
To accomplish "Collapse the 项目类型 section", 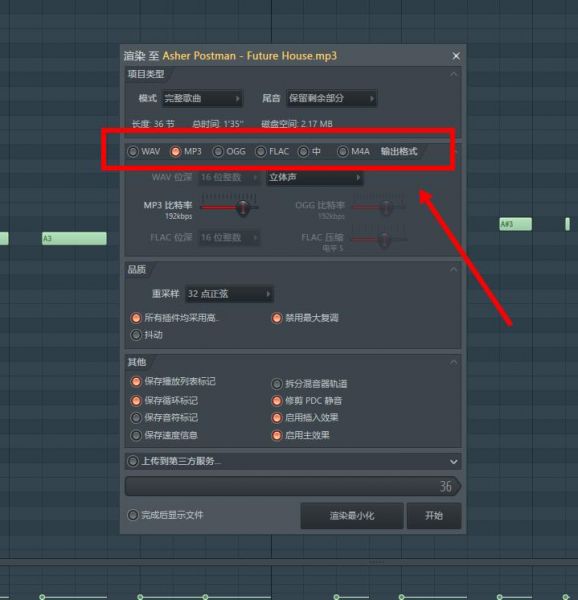I will tap(454, 75).
